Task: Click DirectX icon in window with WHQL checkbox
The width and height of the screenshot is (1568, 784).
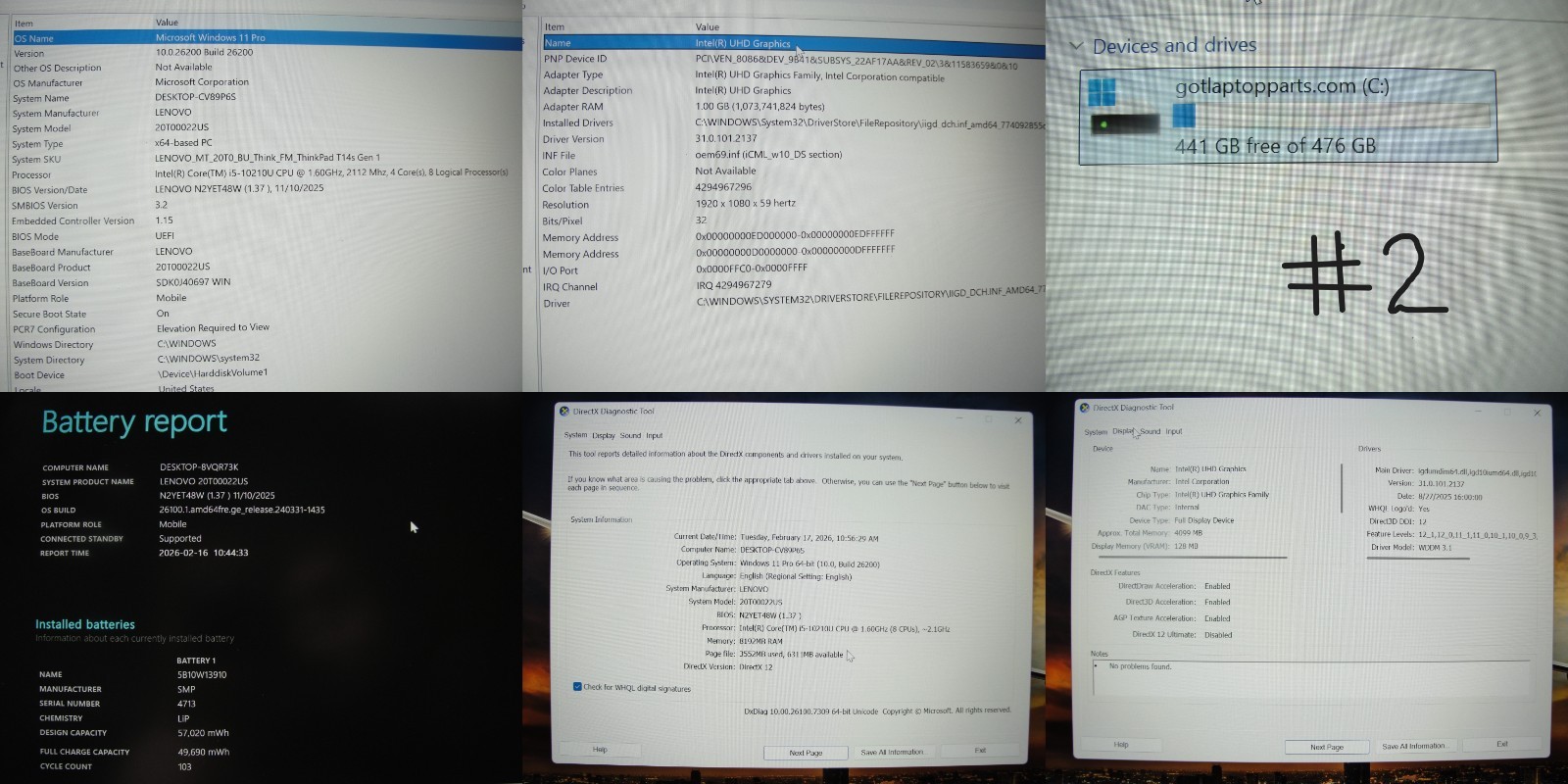Action: [564, 412]
